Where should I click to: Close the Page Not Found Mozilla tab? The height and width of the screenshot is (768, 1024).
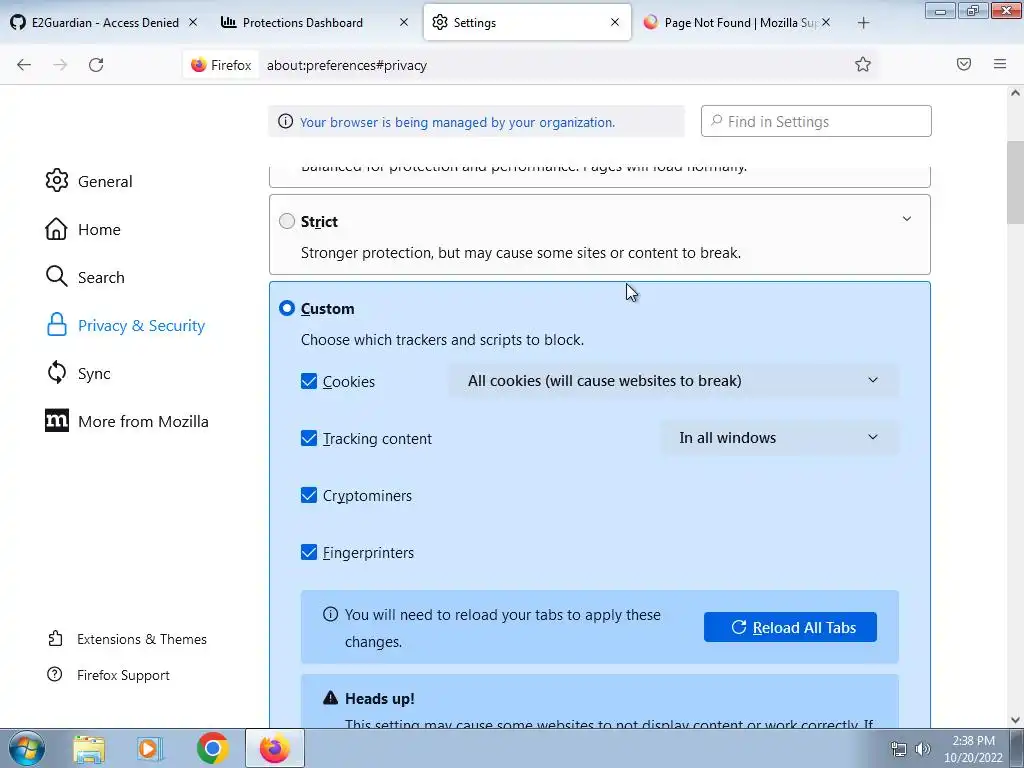pos(825,22)
